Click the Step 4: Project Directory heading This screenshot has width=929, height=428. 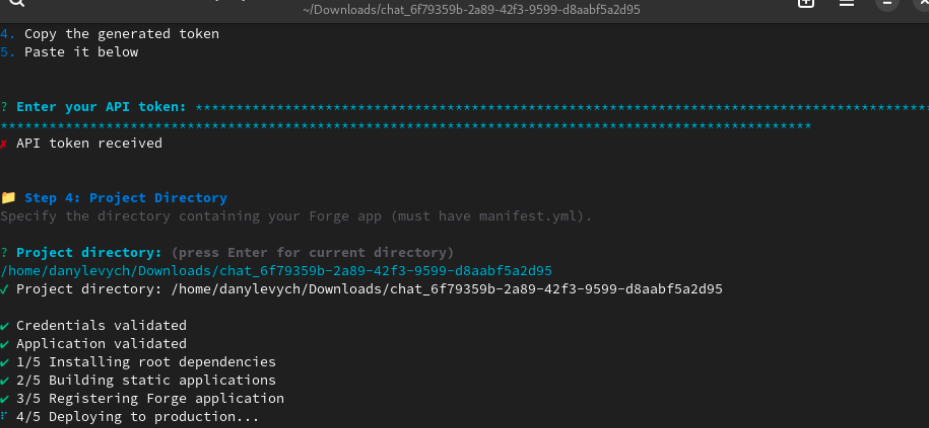[126, 198]
